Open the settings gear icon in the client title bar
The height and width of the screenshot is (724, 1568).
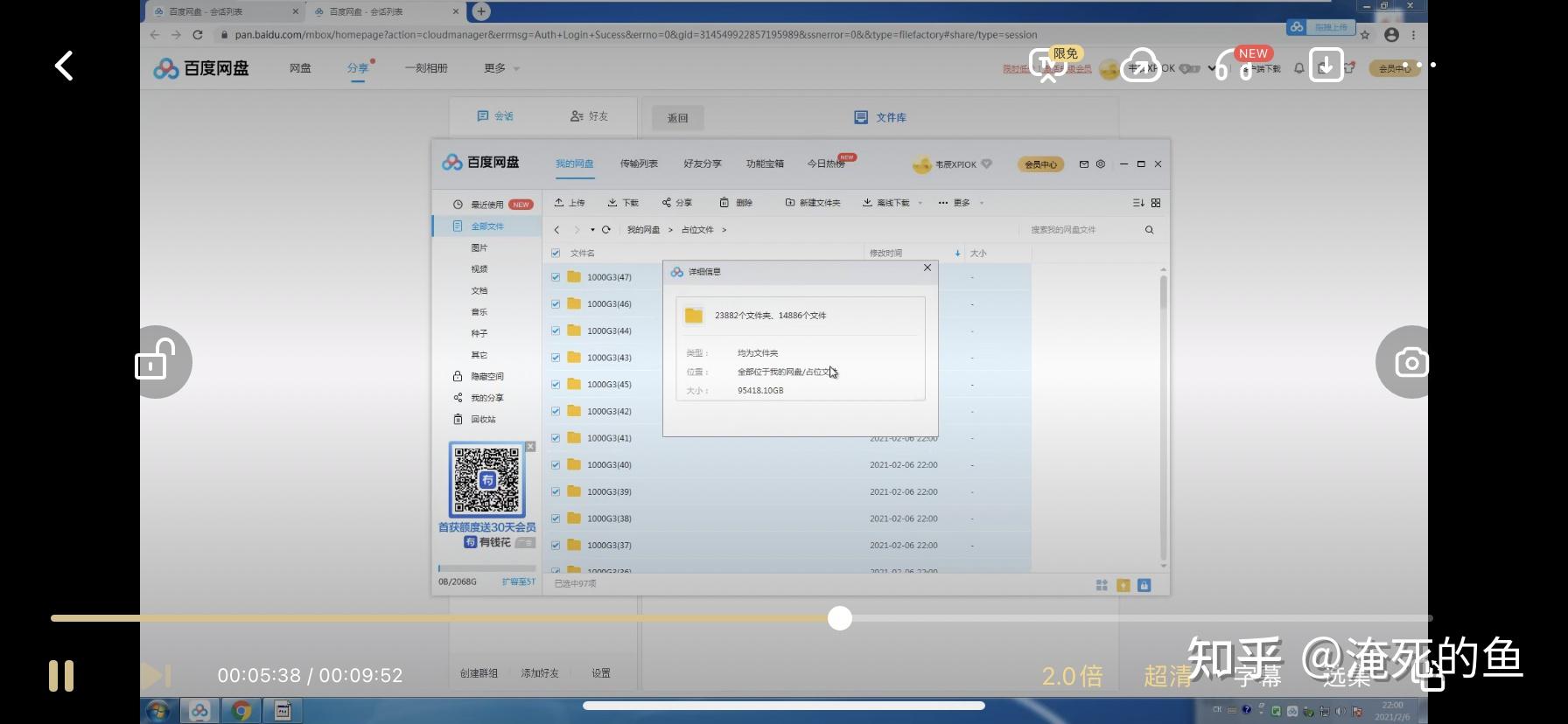(x=1101, y=164)
